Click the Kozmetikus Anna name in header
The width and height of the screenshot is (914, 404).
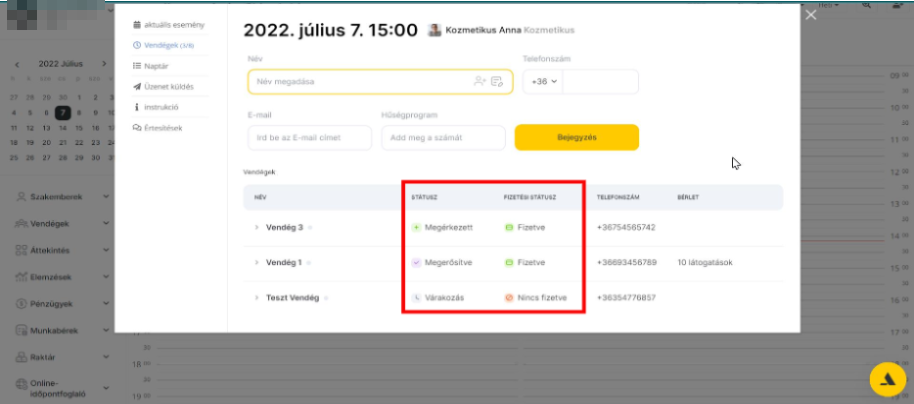[x=483, y=30]
